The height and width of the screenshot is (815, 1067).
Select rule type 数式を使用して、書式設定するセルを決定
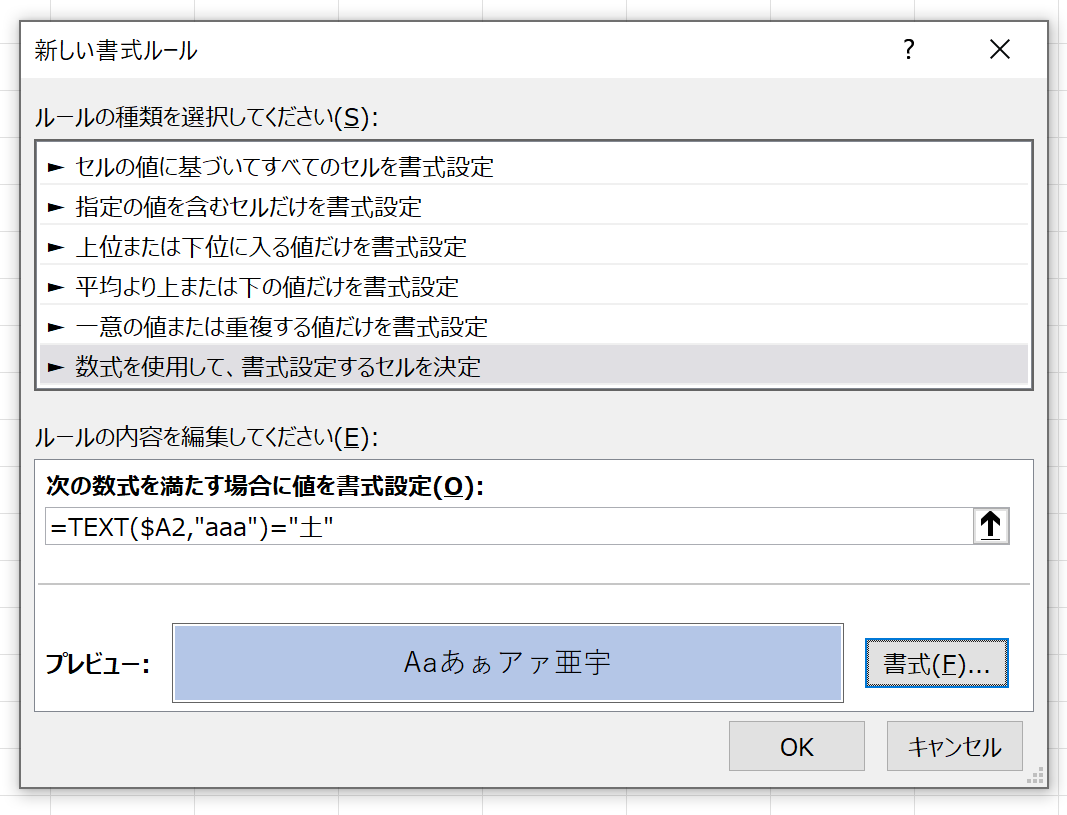point(534,367)
